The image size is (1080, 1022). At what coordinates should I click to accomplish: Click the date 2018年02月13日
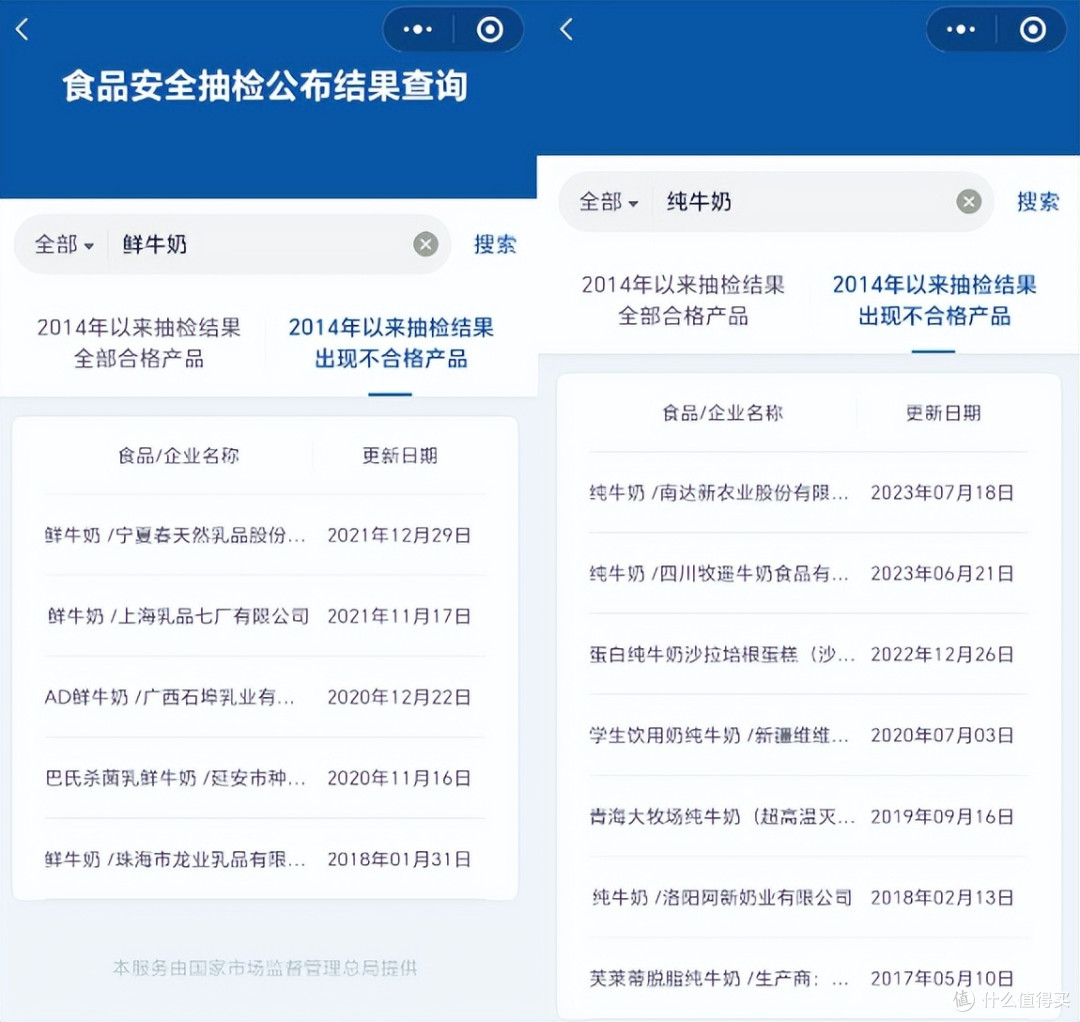(942, 897)
